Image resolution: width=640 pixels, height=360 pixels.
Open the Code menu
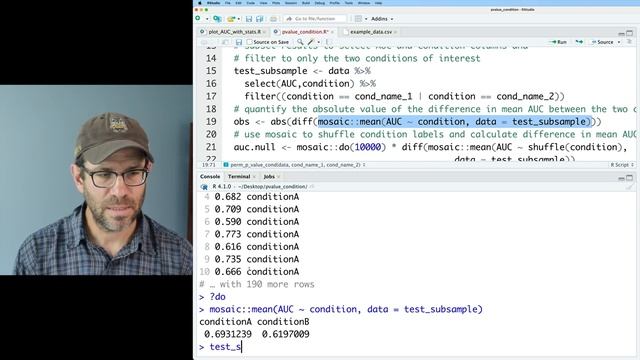click(x=251, y=3)
